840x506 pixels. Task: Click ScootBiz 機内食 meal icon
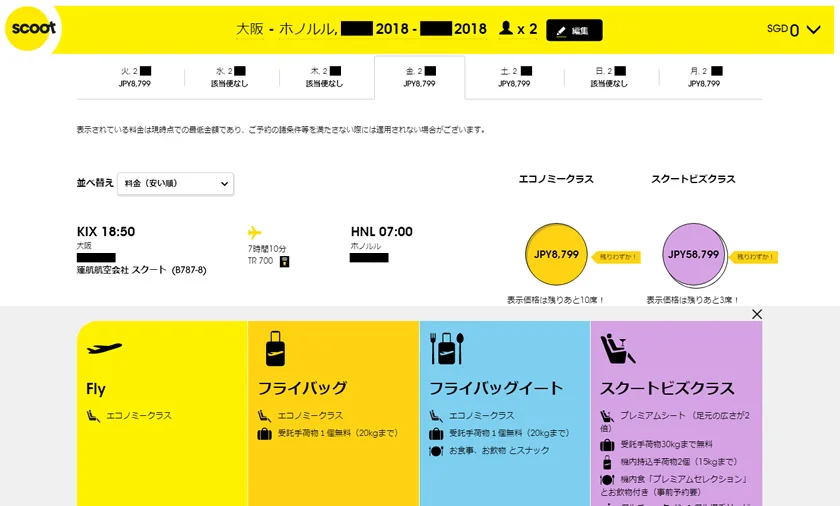coord(607,480)
